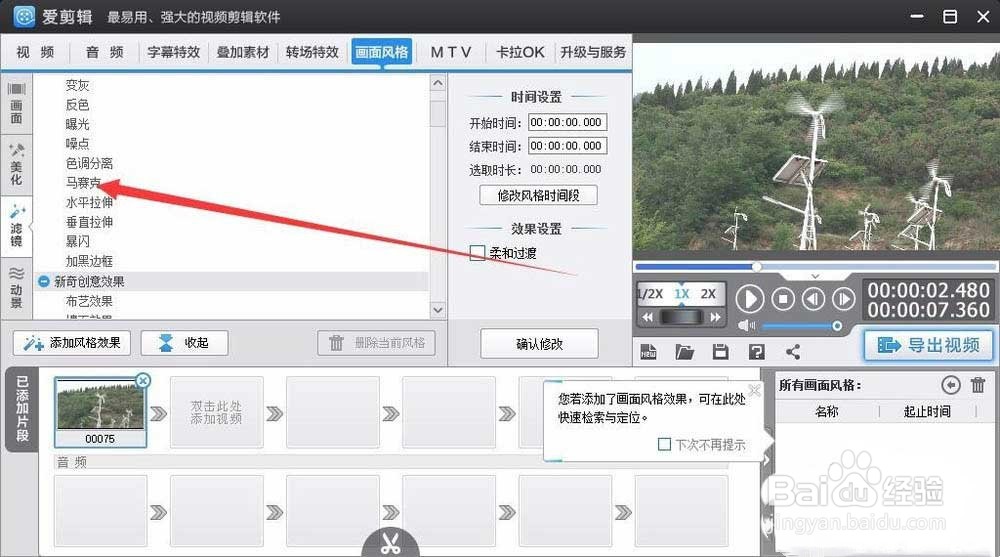The width and height of the screenshot is (1000, 557).
Task: Click the share icon
Action: click(x=793, y=352)
